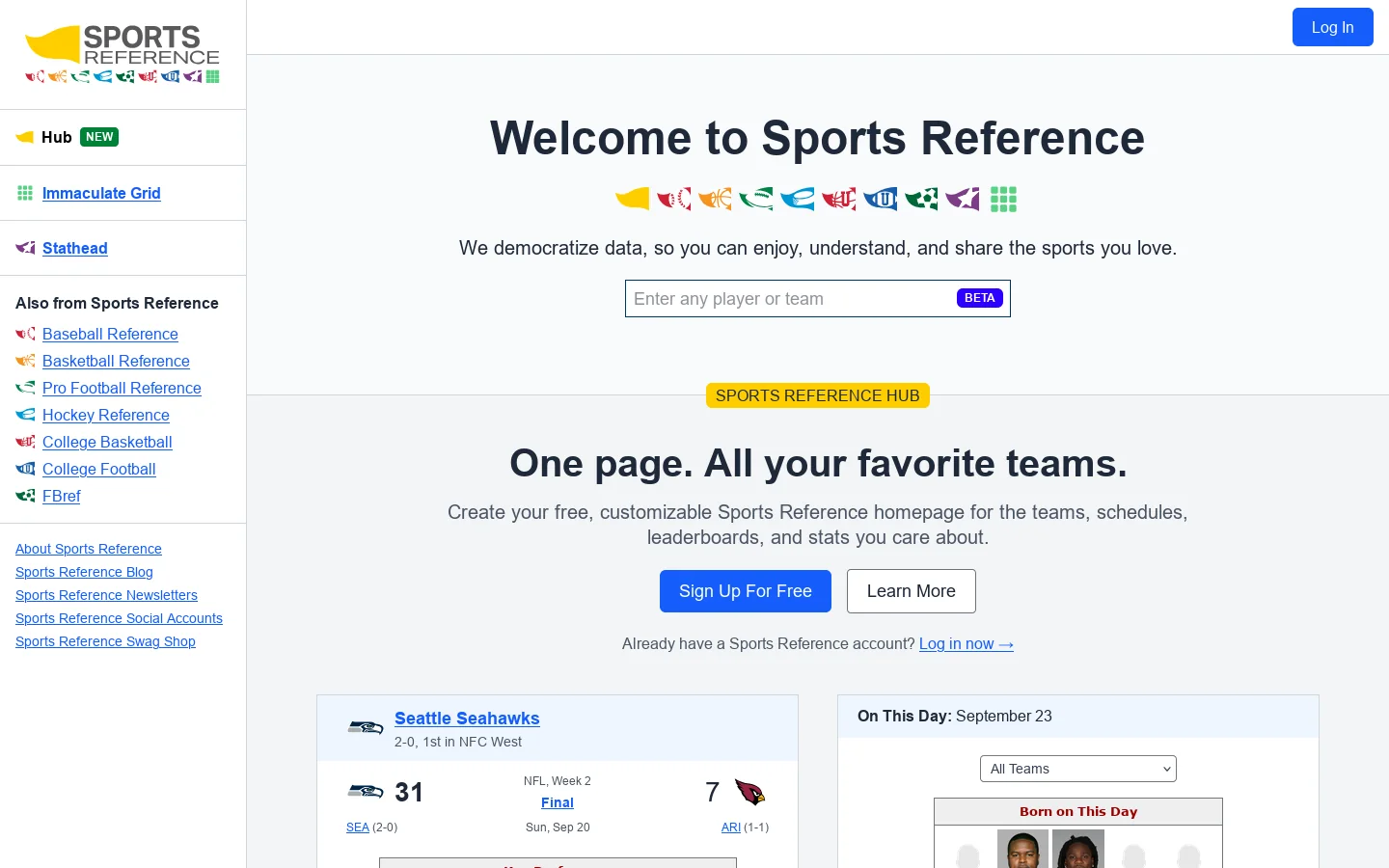1389x868 pixels.
Task: Click the 'Also from Sports Reference' heading
Action: (x=117, y=303)
